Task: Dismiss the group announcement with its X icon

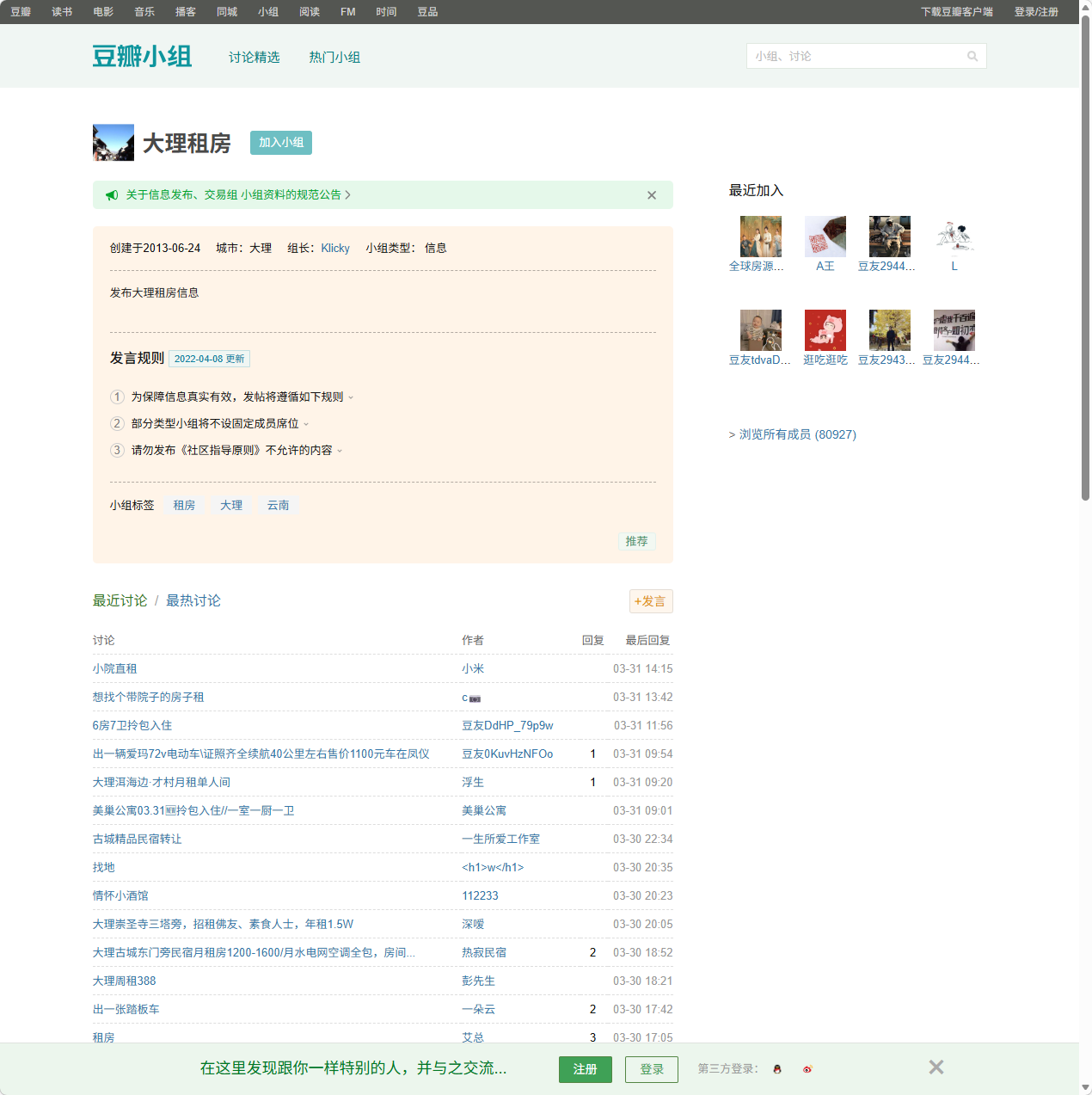Action: coord(652,195)
